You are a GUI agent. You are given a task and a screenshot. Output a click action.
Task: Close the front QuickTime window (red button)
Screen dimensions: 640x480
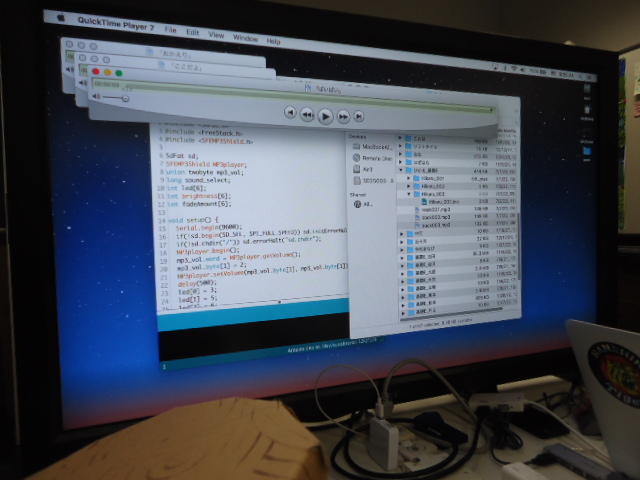pyautogui.click(x=96, y=71)
